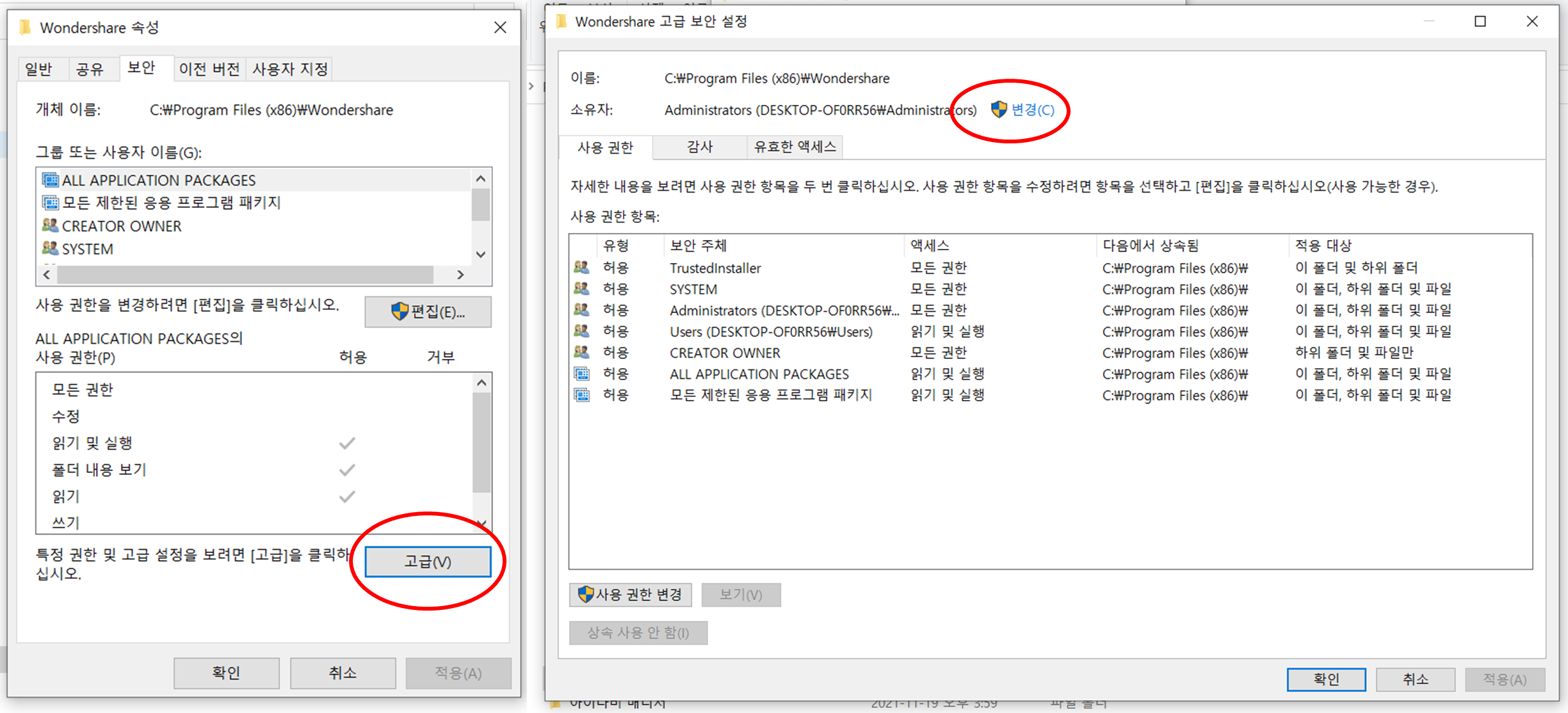Click right arrow of horizontal group list scrollbar
The height and width of the screenshot is (713, 1568).
click(x=460, y=275)
